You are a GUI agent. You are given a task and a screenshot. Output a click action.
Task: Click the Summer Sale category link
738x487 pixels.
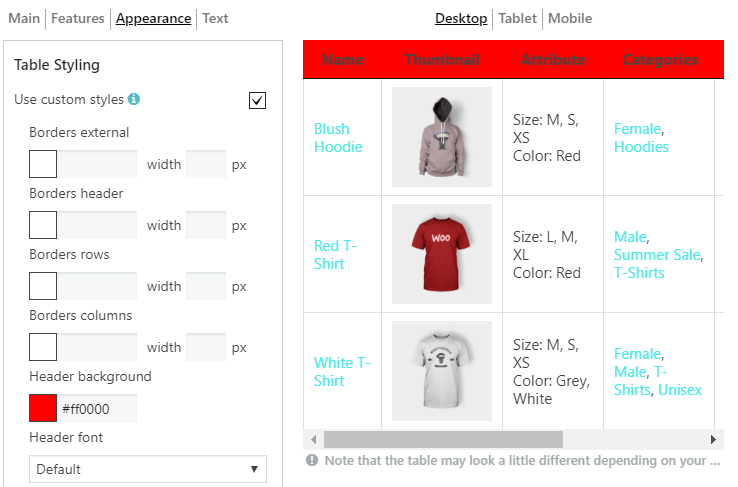(658, 255)
